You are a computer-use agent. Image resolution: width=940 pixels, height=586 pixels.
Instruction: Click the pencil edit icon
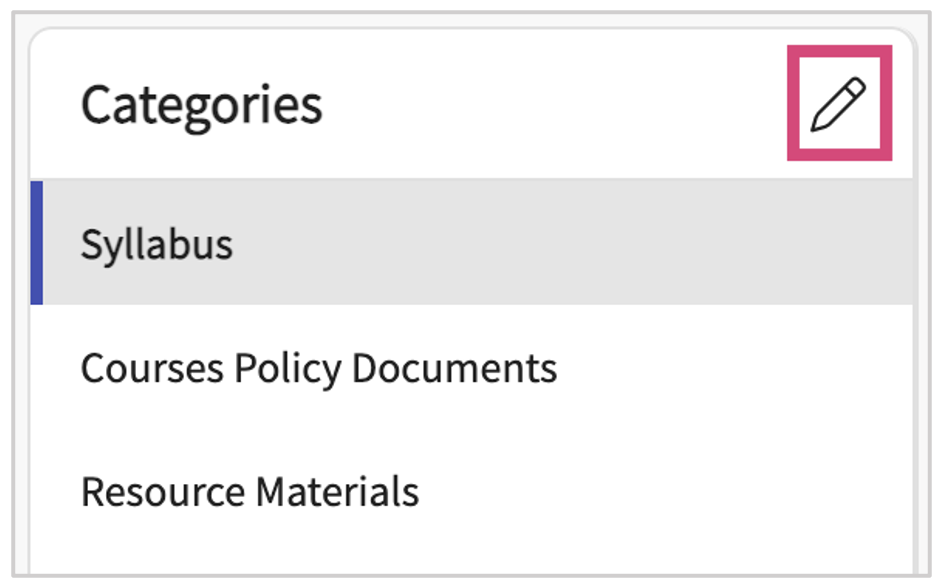click(838, 104)
